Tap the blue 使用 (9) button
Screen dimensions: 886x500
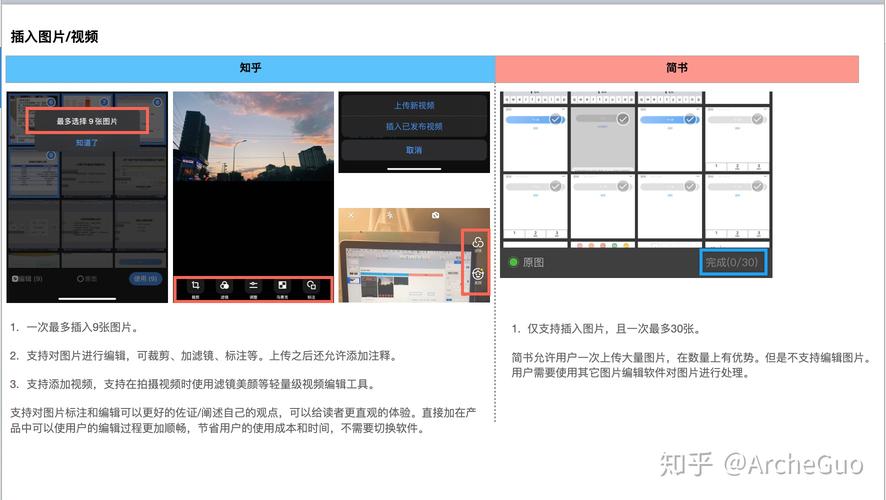coord(146,279)
